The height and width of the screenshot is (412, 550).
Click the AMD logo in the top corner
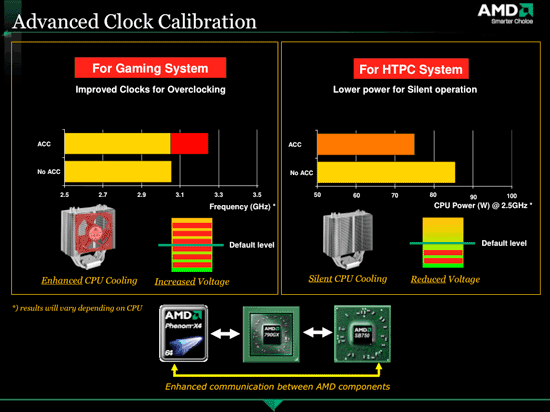tap(505, 14)
